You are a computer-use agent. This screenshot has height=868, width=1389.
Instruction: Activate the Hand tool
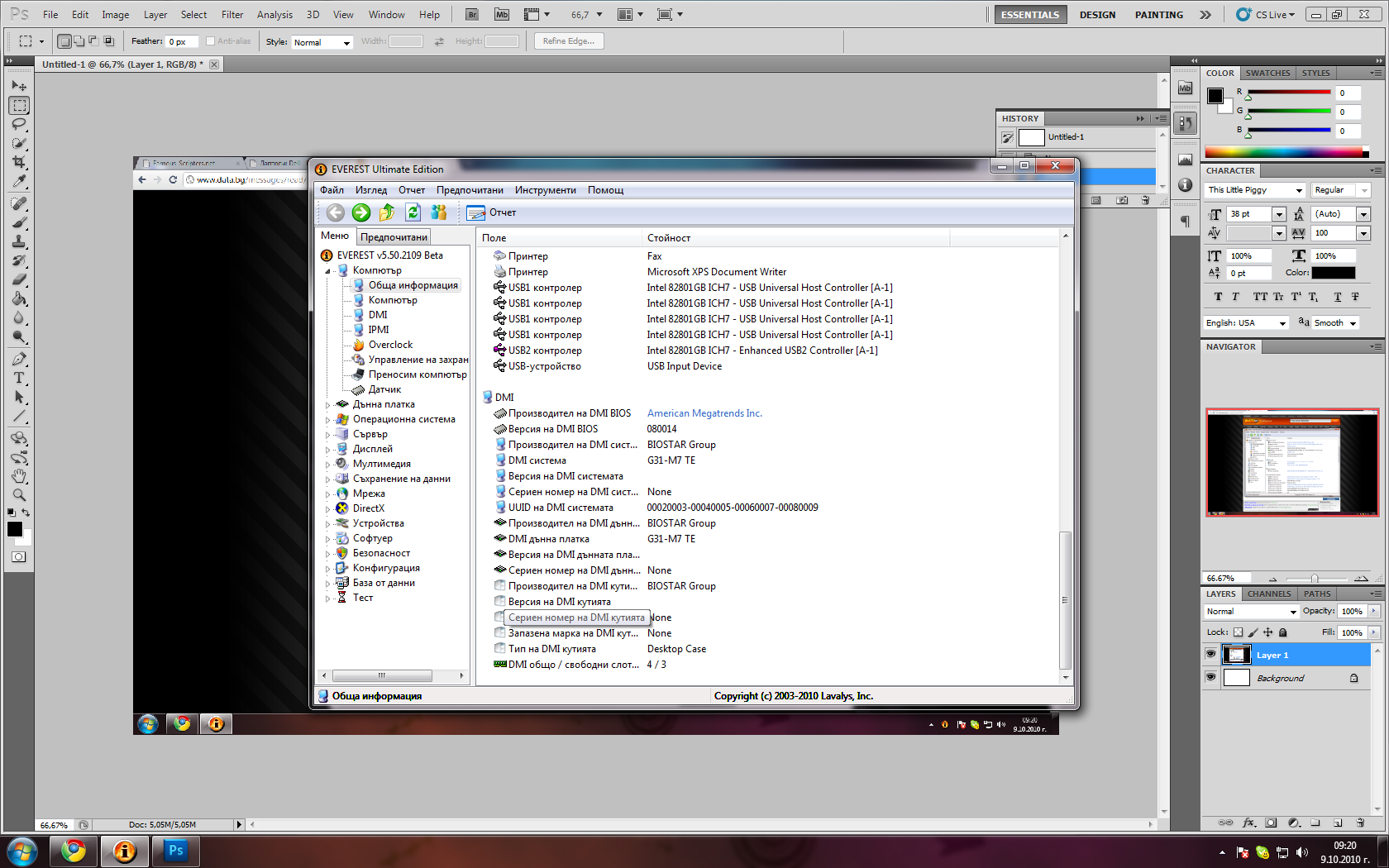[x=19, y=476]
